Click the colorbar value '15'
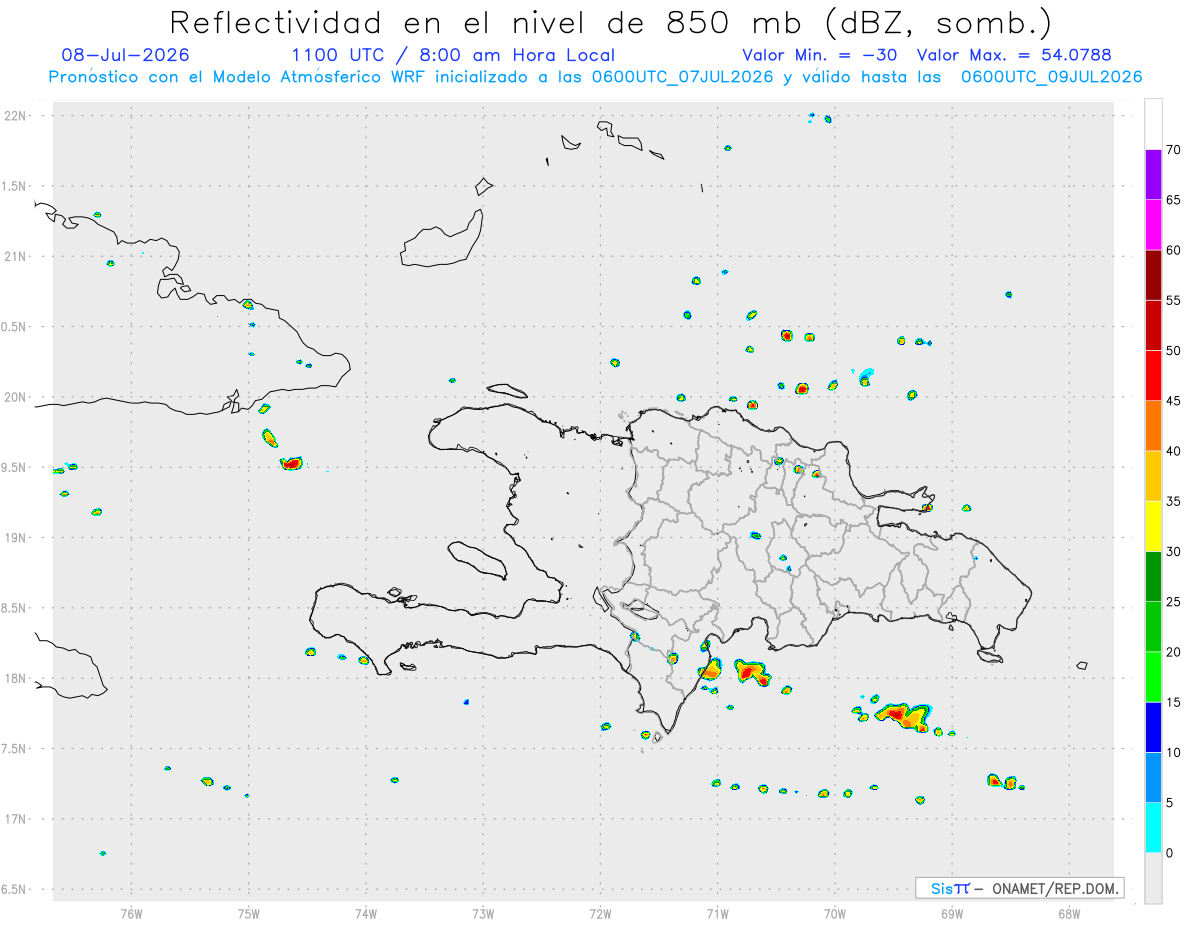The width and height of the screenshot is (1200, 927). click(x=1174, y=702)
